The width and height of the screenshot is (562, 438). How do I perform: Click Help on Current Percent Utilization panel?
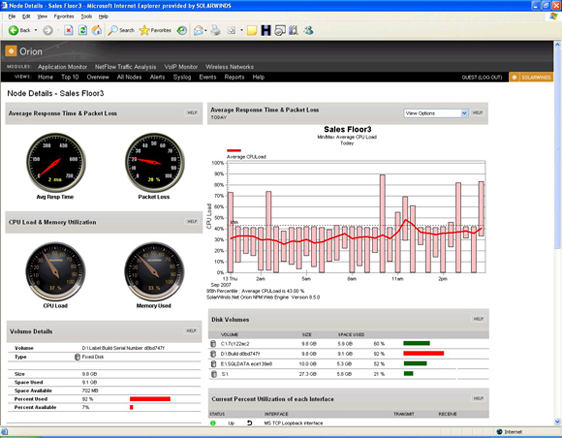click(478, 399)
